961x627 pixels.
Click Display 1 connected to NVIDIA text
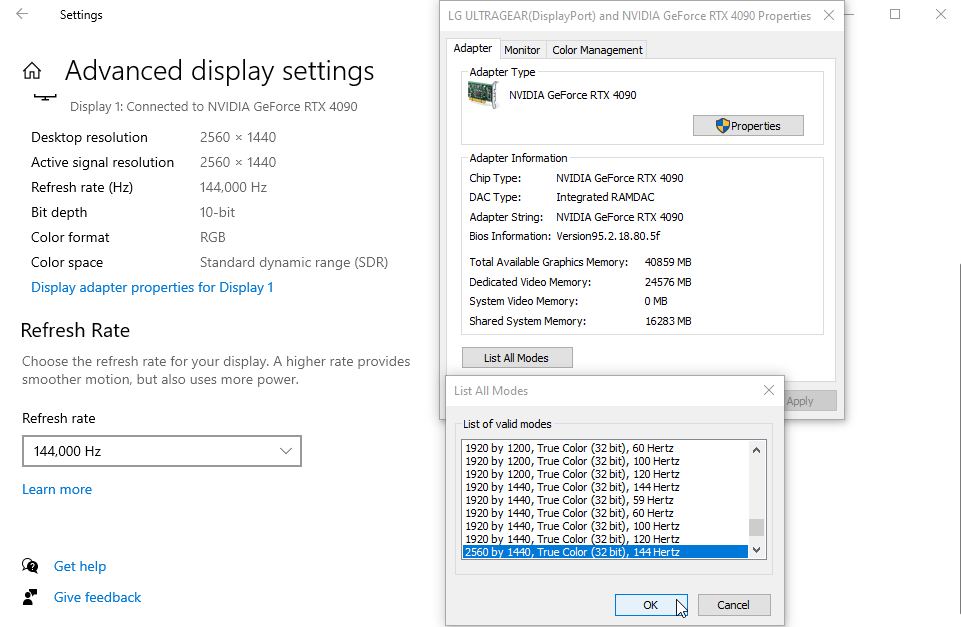click(213, 107)
